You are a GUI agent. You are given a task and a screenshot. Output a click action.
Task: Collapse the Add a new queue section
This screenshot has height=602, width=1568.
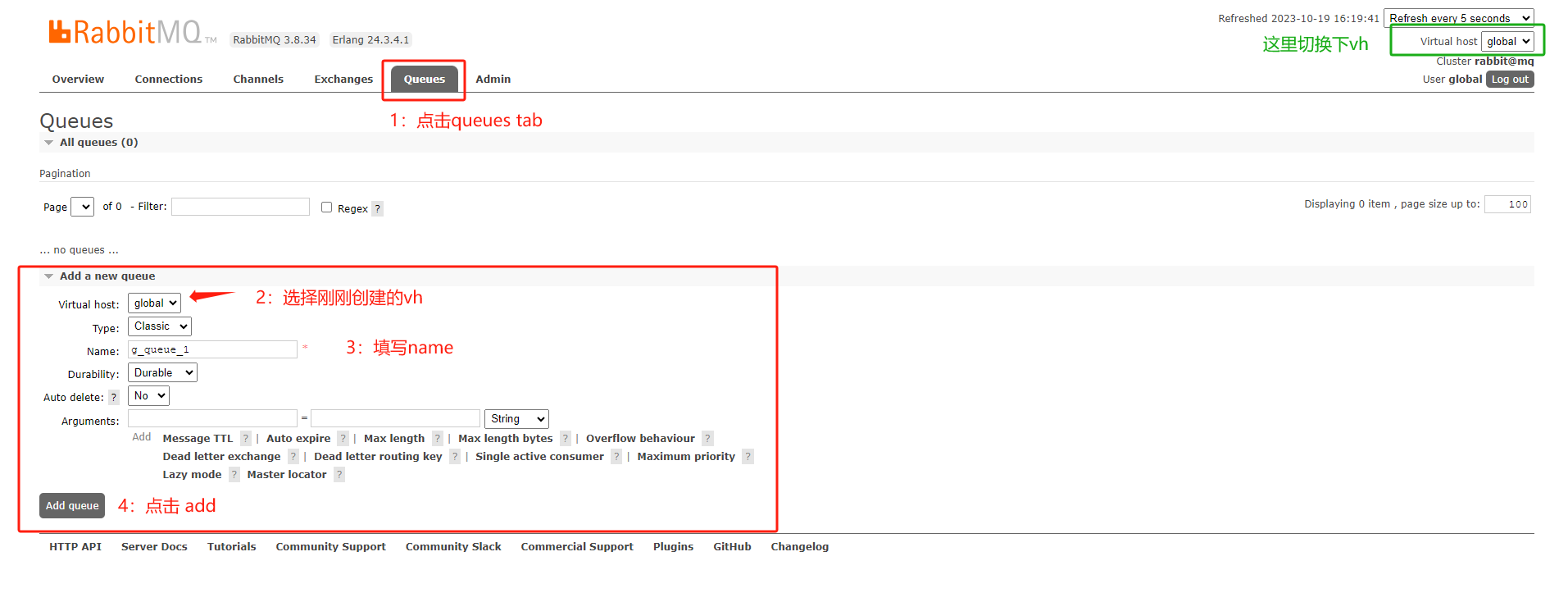[x=107, y=276]
